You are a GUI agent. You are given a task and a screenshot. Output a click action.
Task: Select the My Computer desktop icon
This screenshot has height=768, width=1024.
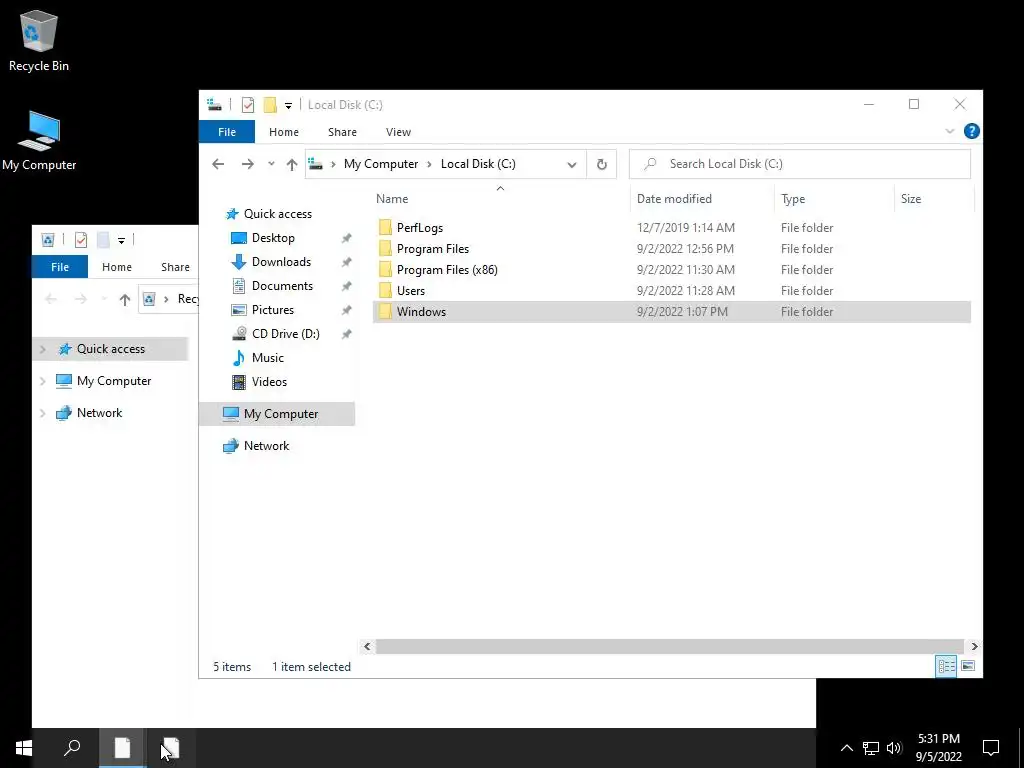pos(39,141)
